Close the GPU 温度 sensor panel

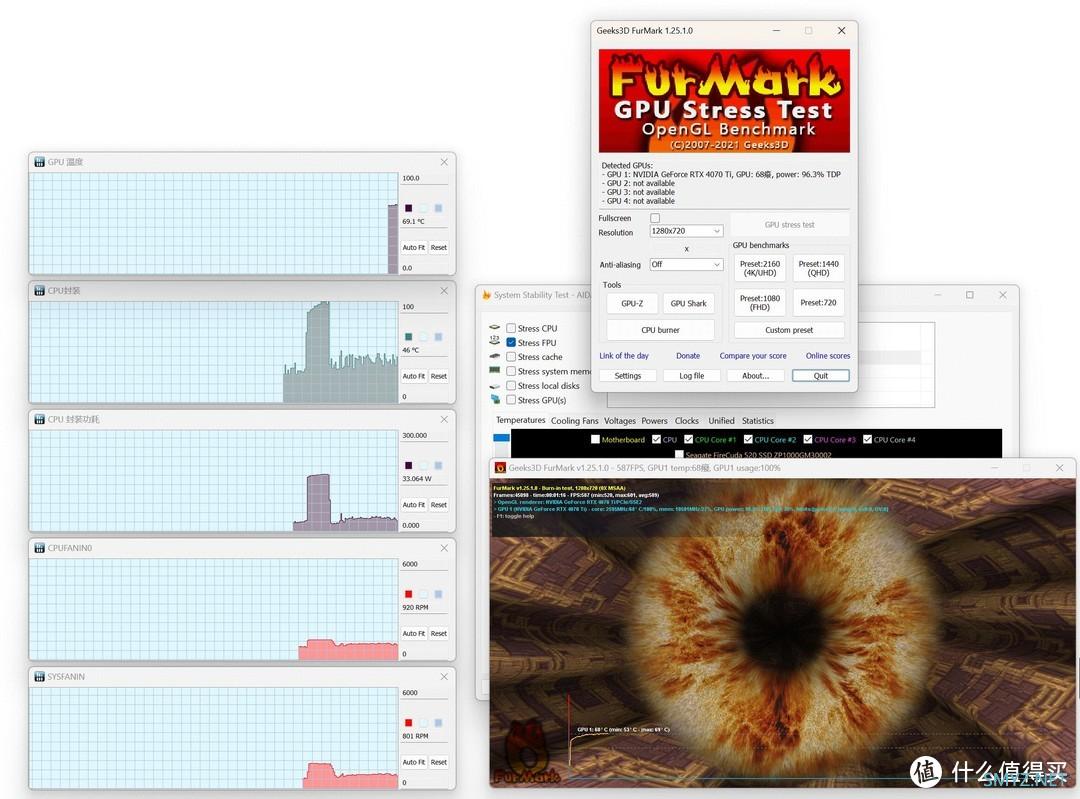(444, 162)
